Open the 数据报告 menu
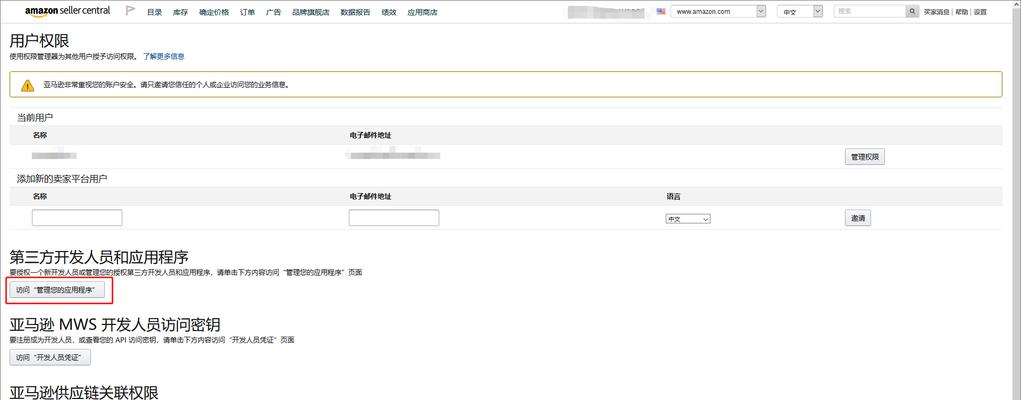 tap(356, 12)
